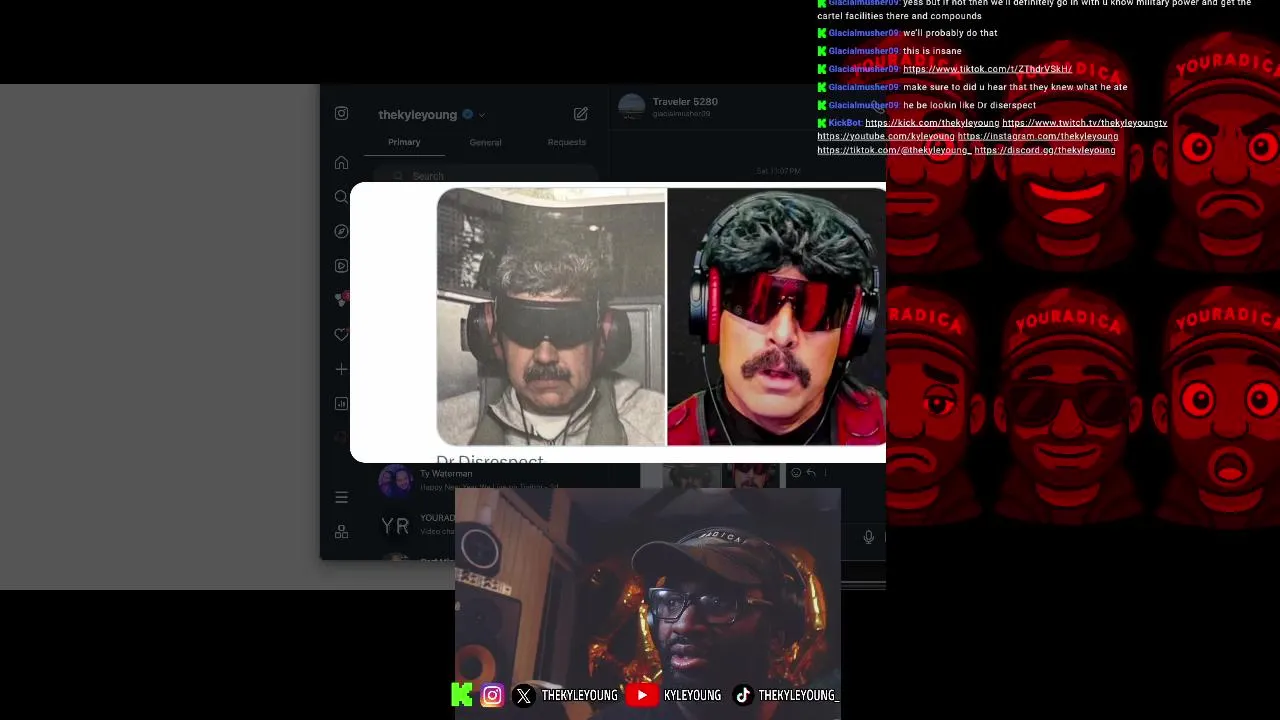Open Messages icon with red badge

pos(342,299)
